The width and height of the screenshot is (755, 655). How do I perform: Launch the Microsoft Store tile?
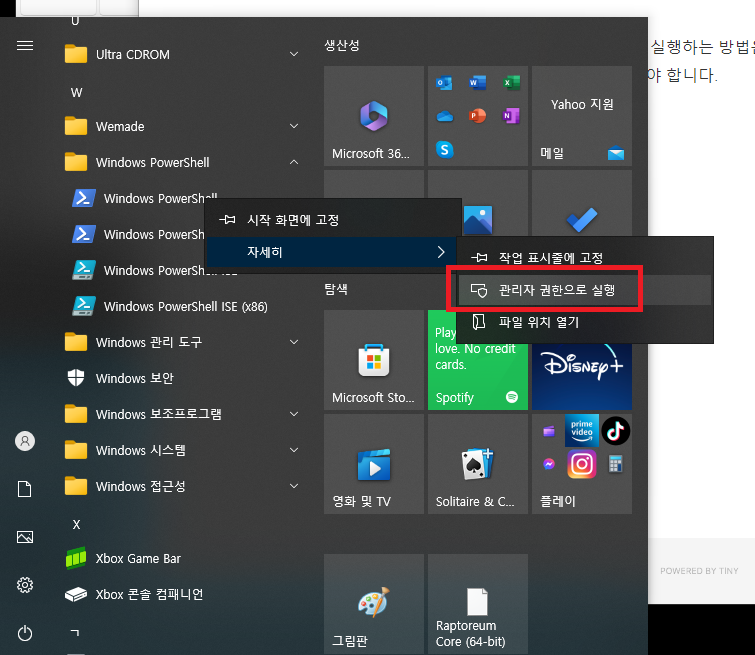(374, 360)
